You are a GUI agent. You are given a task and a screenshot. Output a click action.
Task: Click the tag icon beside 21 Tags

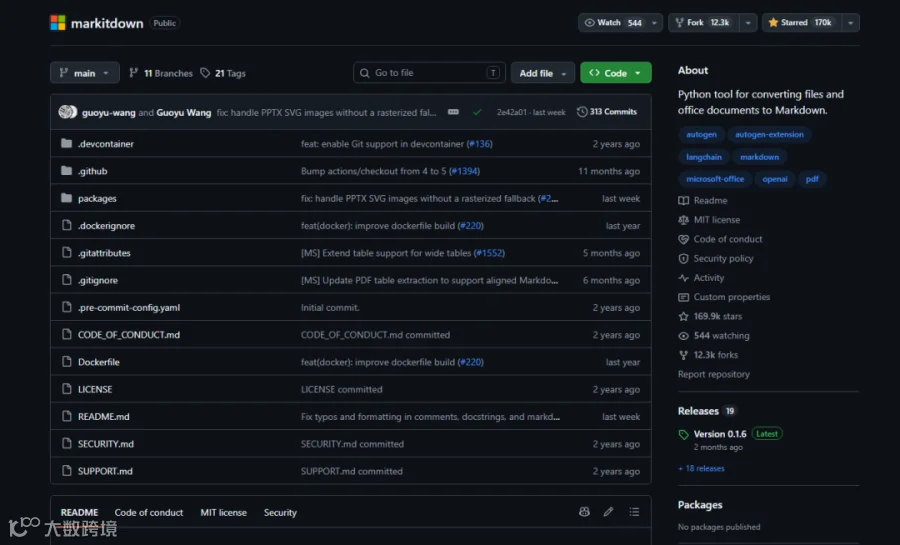pos(205,73)
